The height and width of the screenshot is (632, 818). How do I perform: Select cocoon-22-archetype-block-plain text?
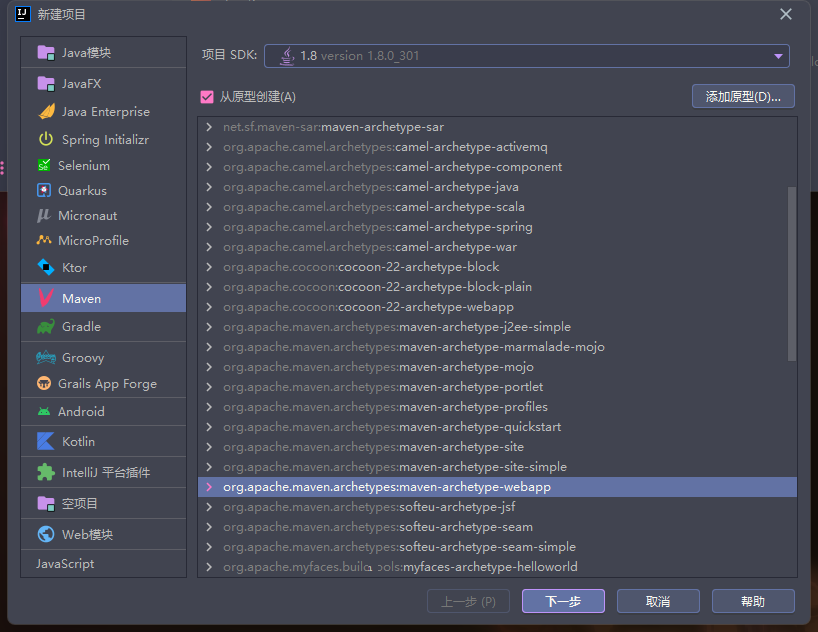tap(435, 287)
